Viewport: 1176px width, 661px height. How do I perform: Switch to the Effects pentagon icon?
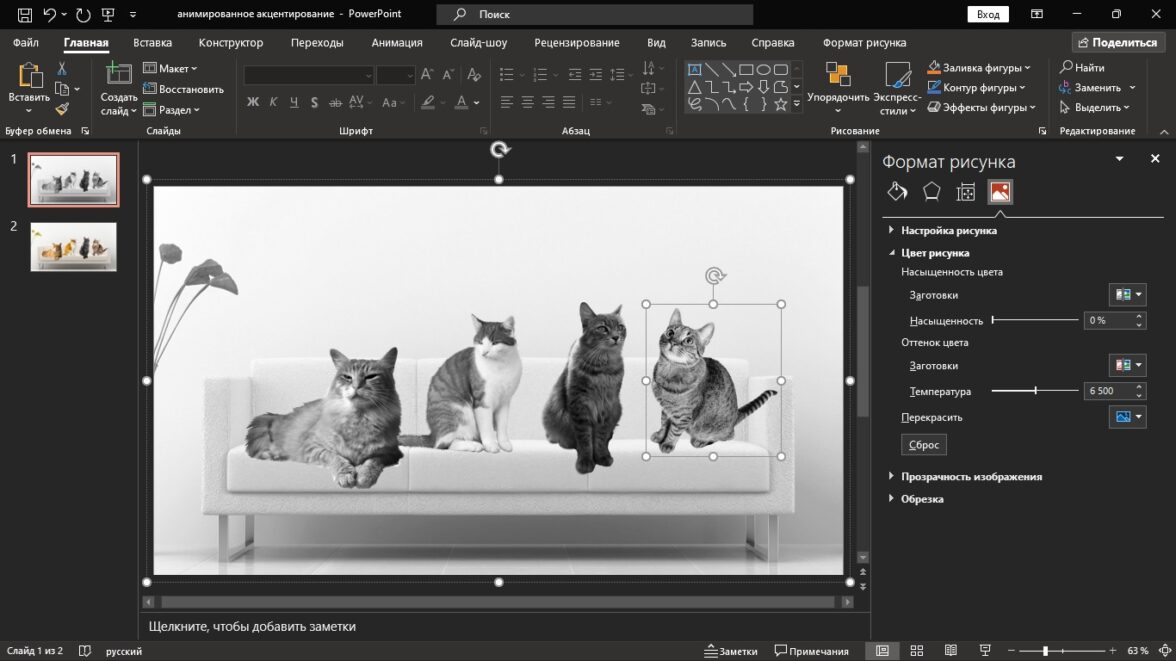[x=931, y=192]
